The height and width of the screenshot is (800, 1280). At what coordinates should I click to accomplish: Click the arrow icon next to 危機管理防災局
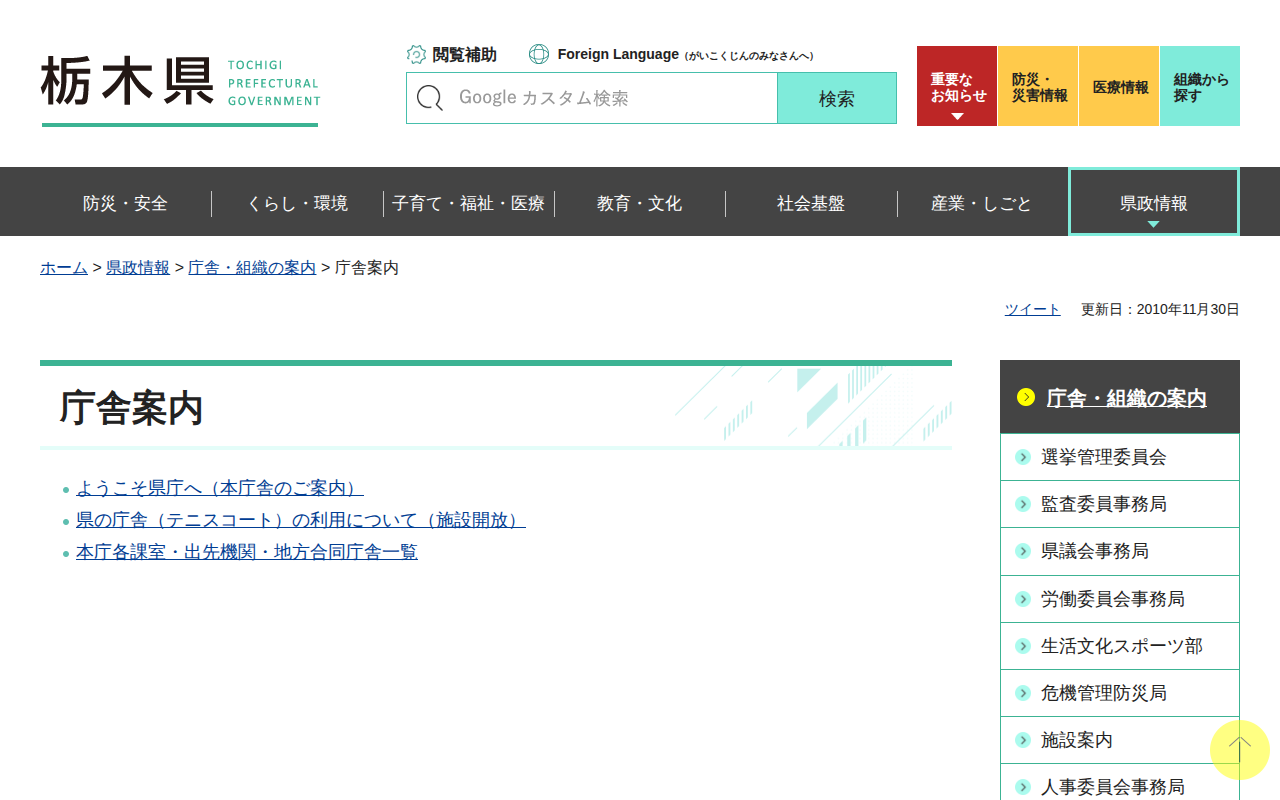[x=1023, y=693]
